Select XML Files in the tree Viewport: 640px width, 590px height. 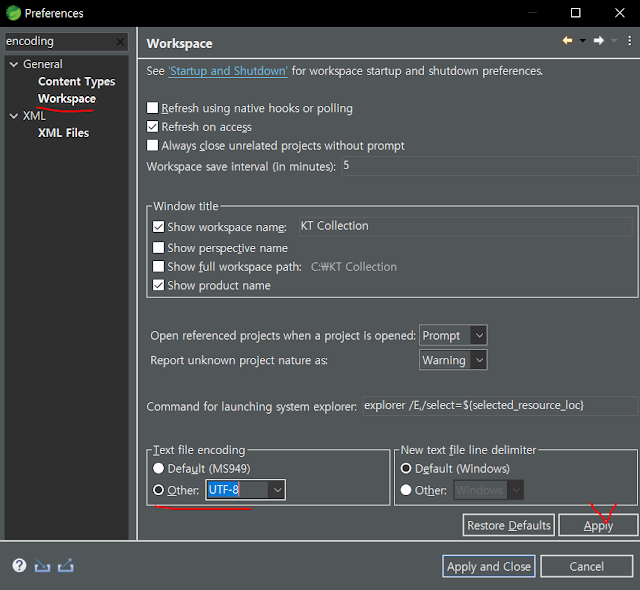(63, 133)
